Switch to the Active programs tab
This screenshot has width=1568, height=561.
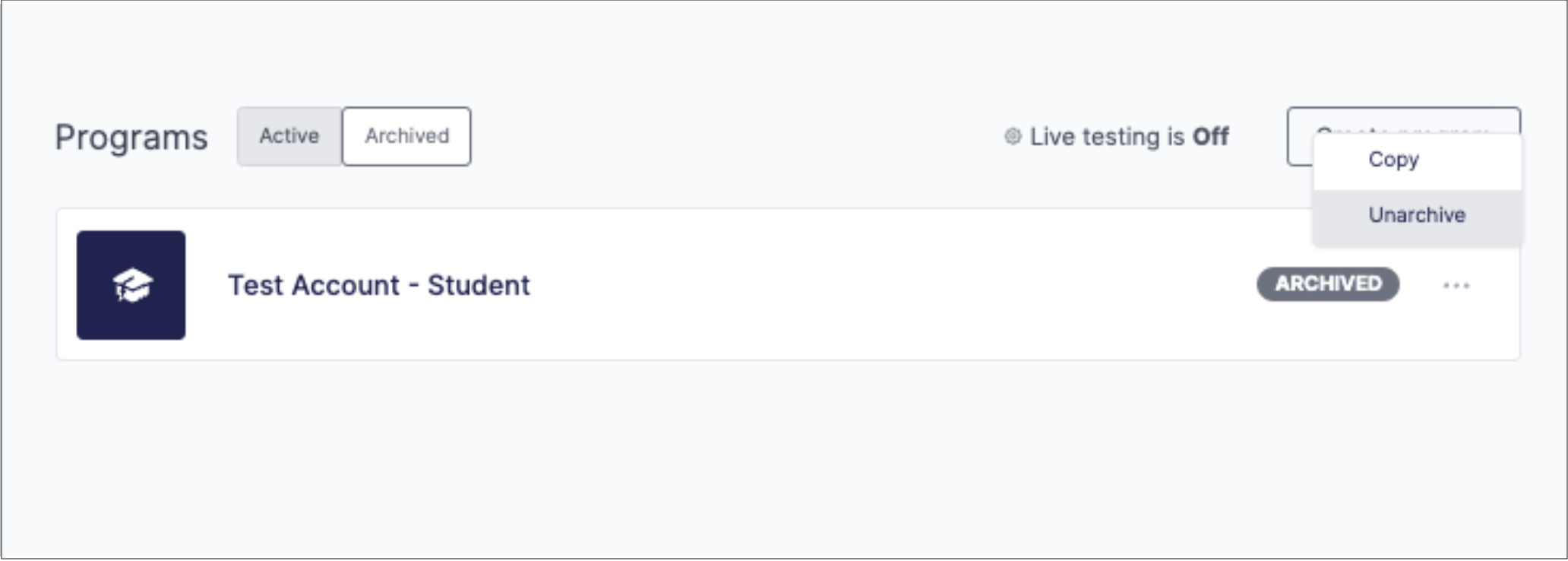click(x=289, y=136)
